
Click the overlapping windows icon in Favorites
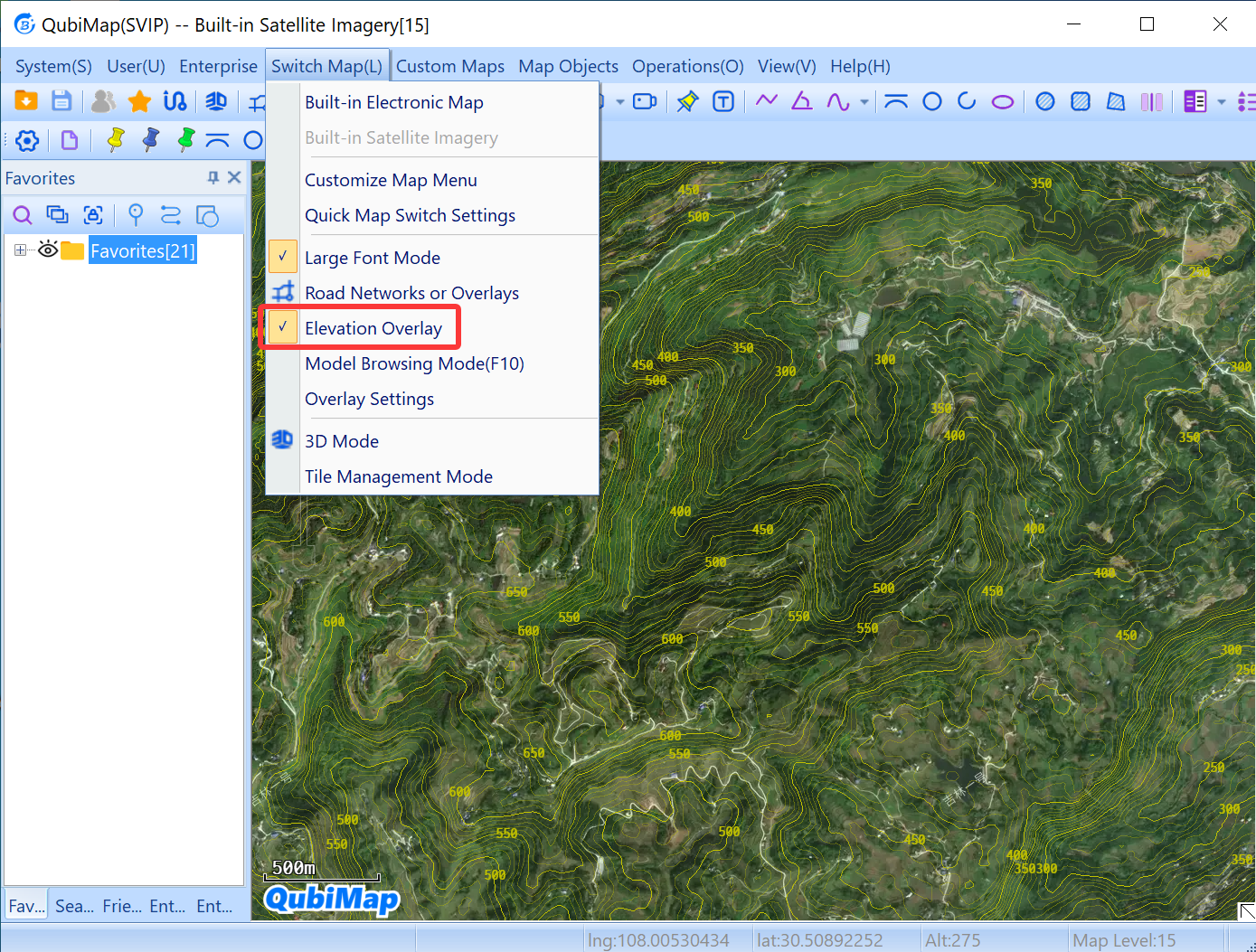(x=58, y=215)
